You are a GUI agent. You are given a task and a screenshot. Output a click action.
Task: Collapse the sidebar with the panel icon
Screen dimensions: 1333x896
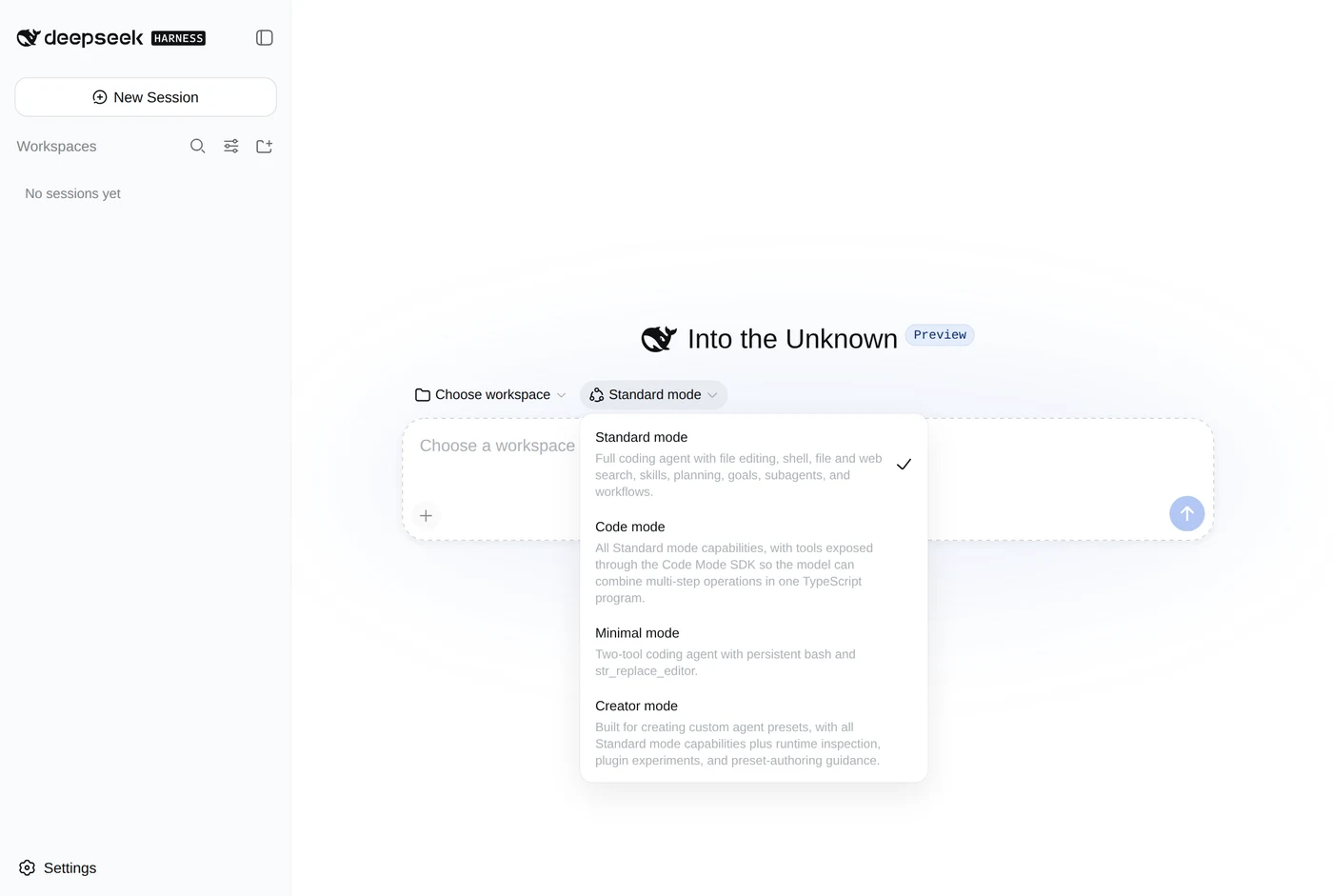pos(265,38)
